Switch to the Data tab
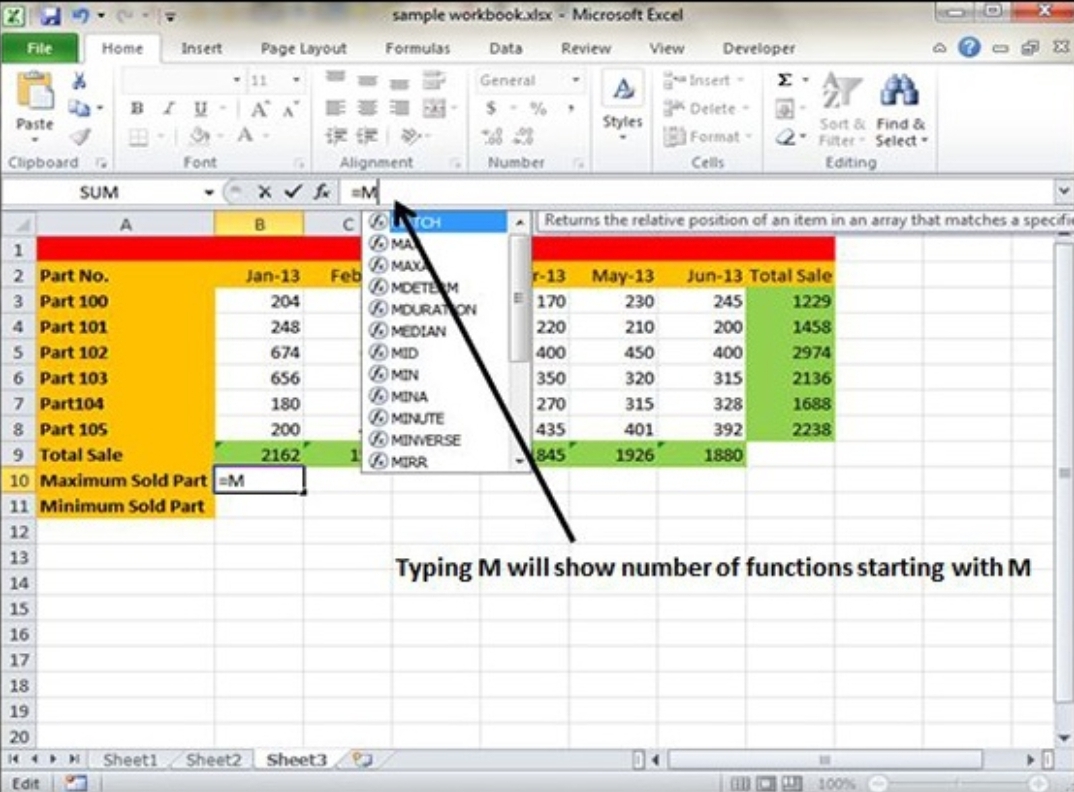Image resolution: width=1074 pixels, height=792 pixels. tap(505, 48)
